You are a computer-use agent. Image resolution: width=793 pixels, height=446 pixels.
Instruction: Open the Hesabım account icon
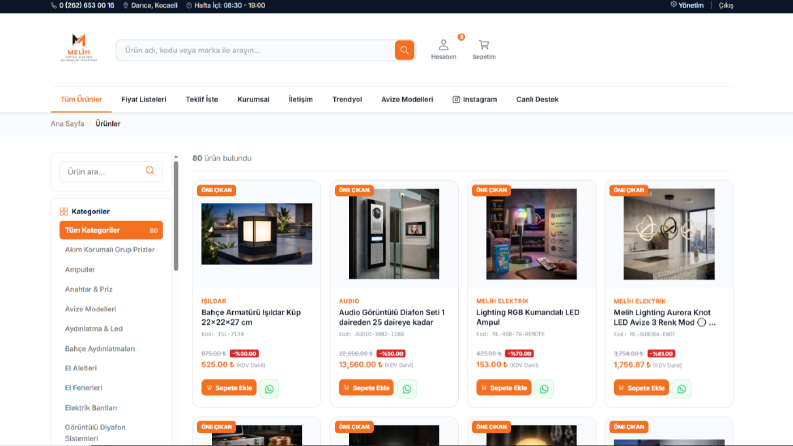point(444,49)
